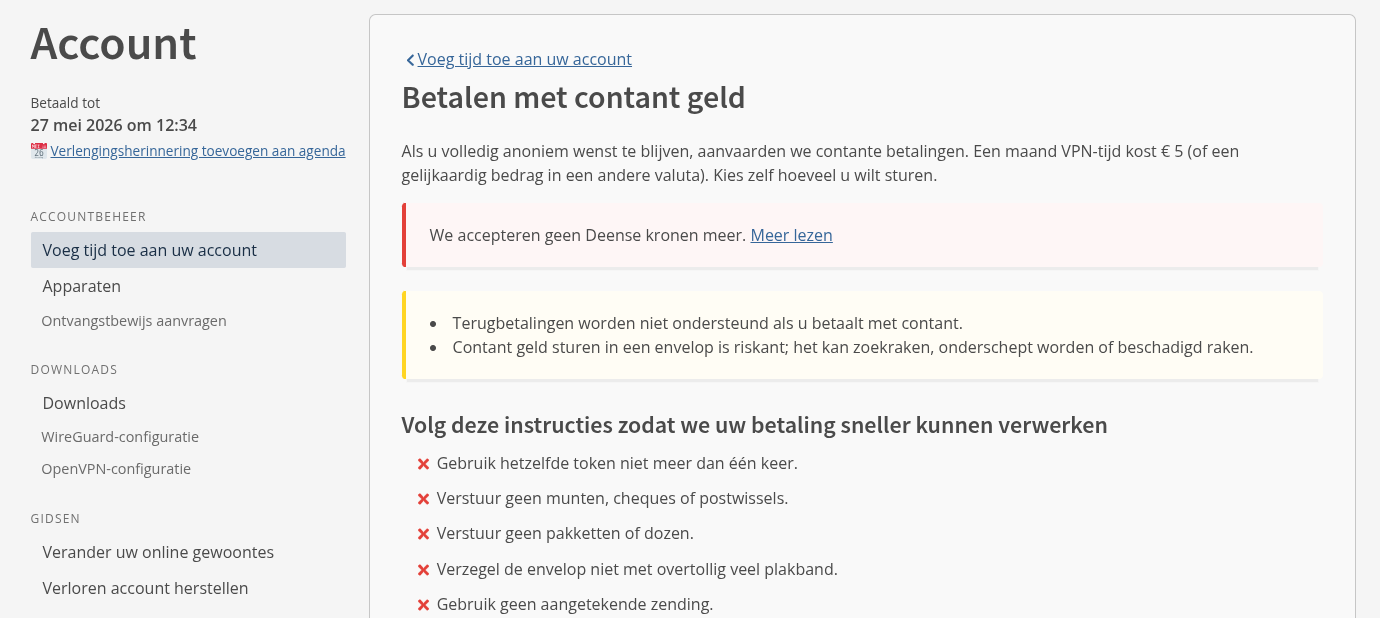The width and height of the screenshot is (1380, 618).
Task: Click the 'Betalen met contant geld' heading
Action: click(x=573, y=98)
